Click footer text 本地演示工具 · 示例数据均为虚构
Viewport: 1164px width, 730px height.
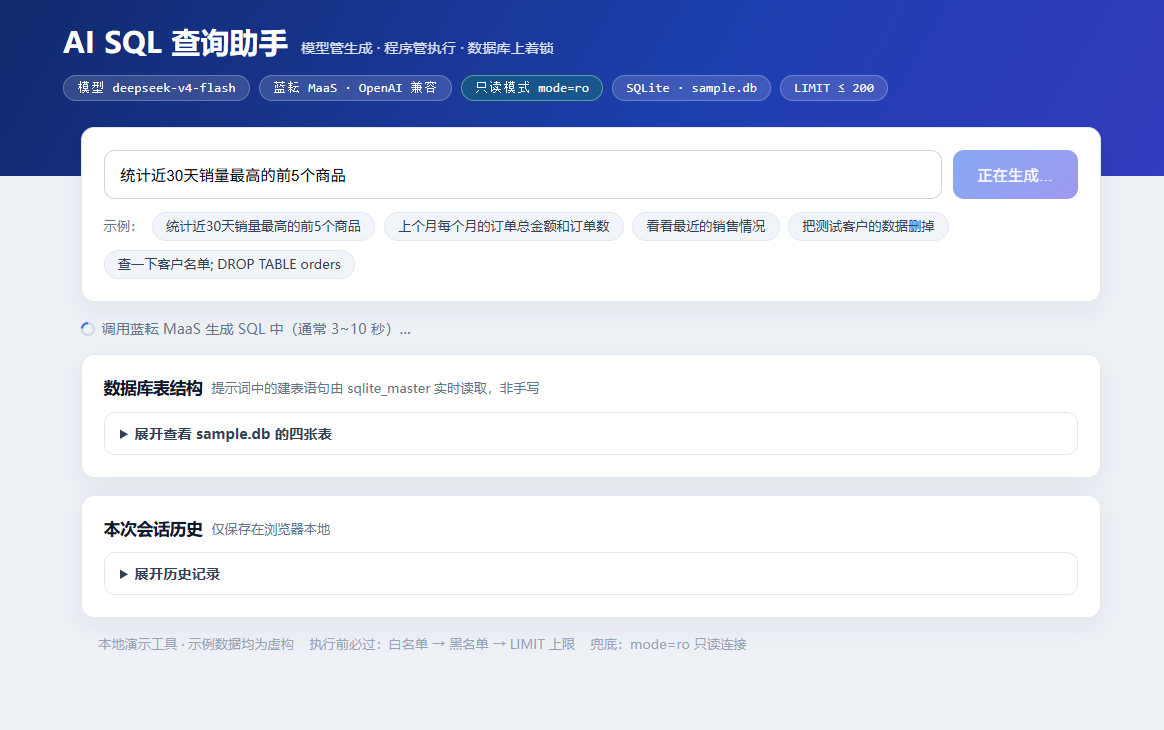(196, 645)
